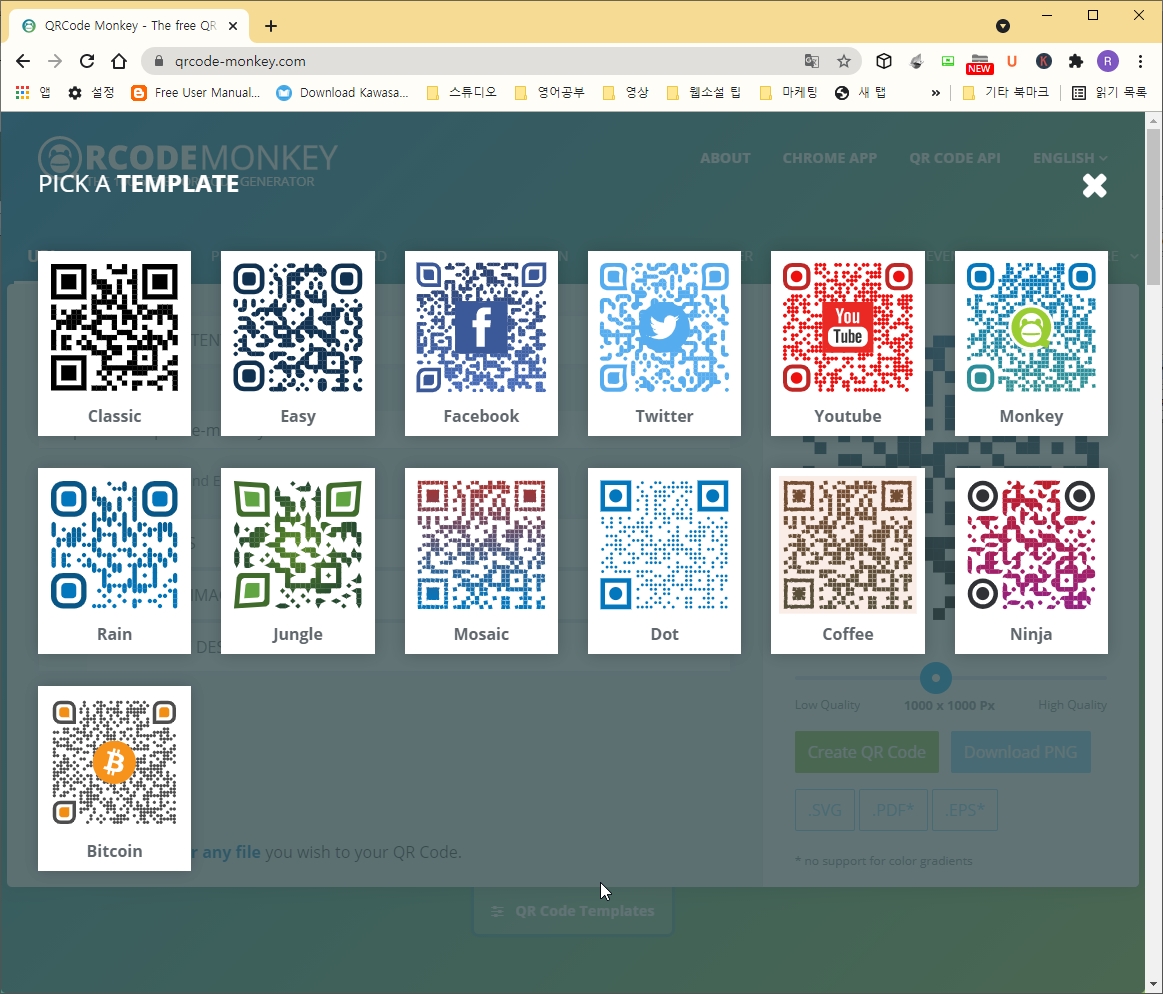Choose the Coffee QR template

[x=848, y=561]
